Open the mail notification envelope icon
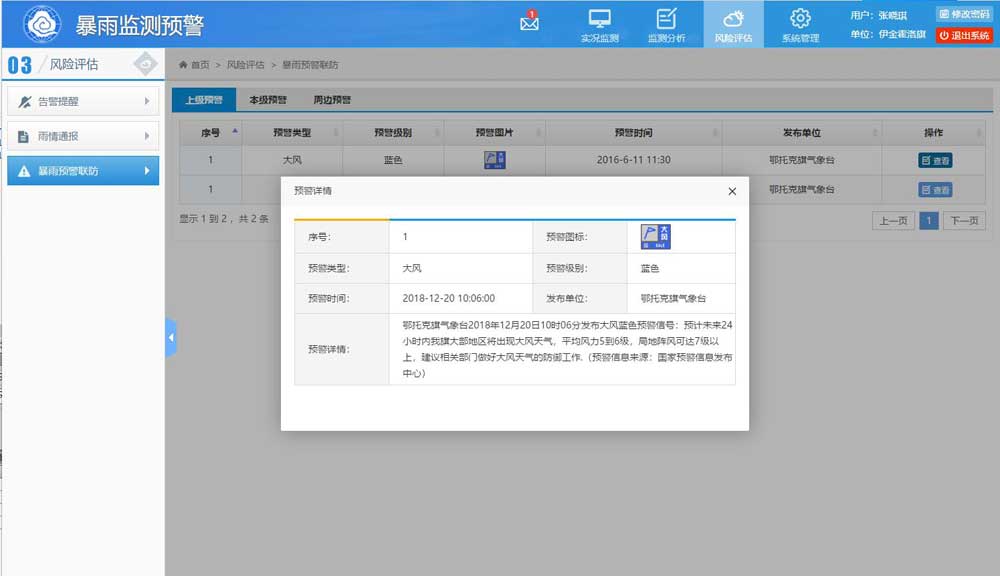 point(529,23)
